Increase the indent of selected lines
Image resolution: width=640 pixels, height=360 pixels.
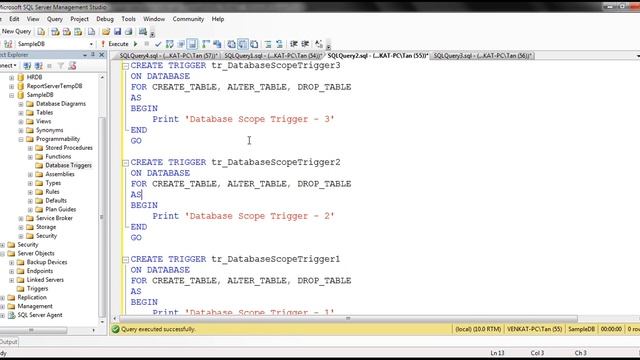305,44
